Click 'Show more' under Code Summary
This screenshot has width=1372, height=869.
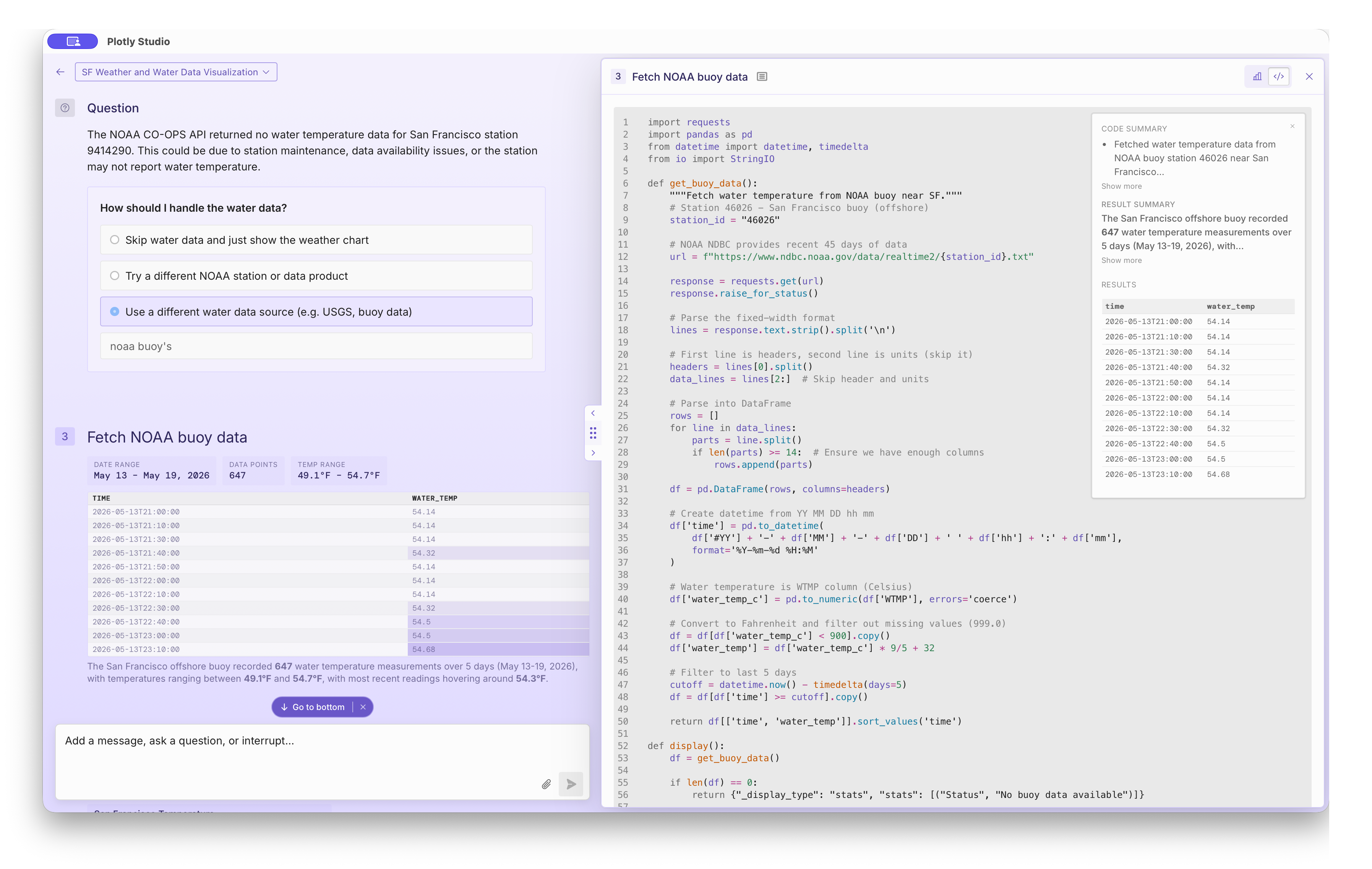[x=1121, y=186]
